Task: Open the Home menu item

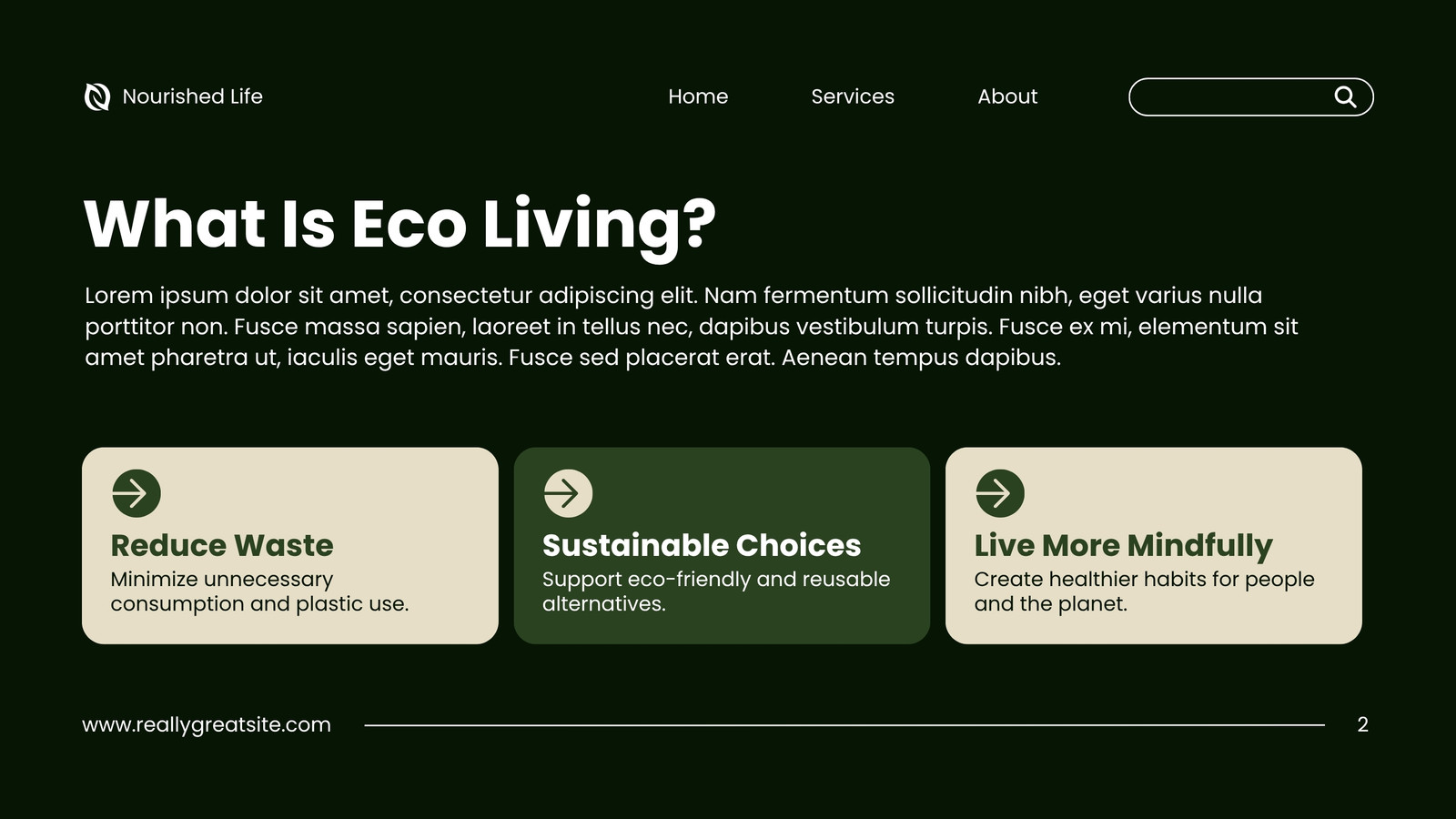Action: click(698, 96)
